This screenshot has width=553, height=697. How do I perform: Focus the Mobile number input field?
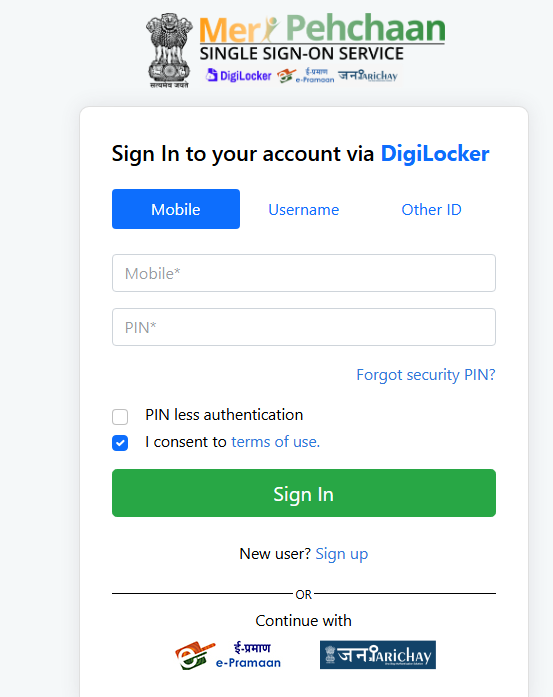pos(304,273)
